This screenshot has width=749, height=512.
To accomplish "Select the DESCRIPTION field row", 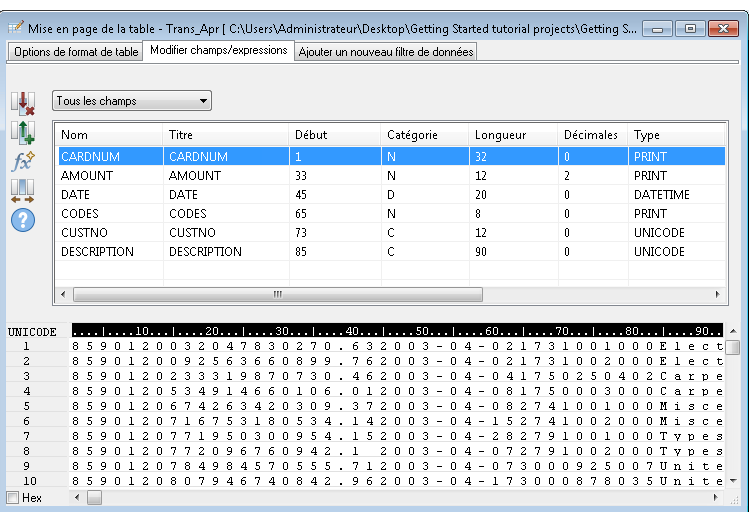I will click(x=97, y=252).
